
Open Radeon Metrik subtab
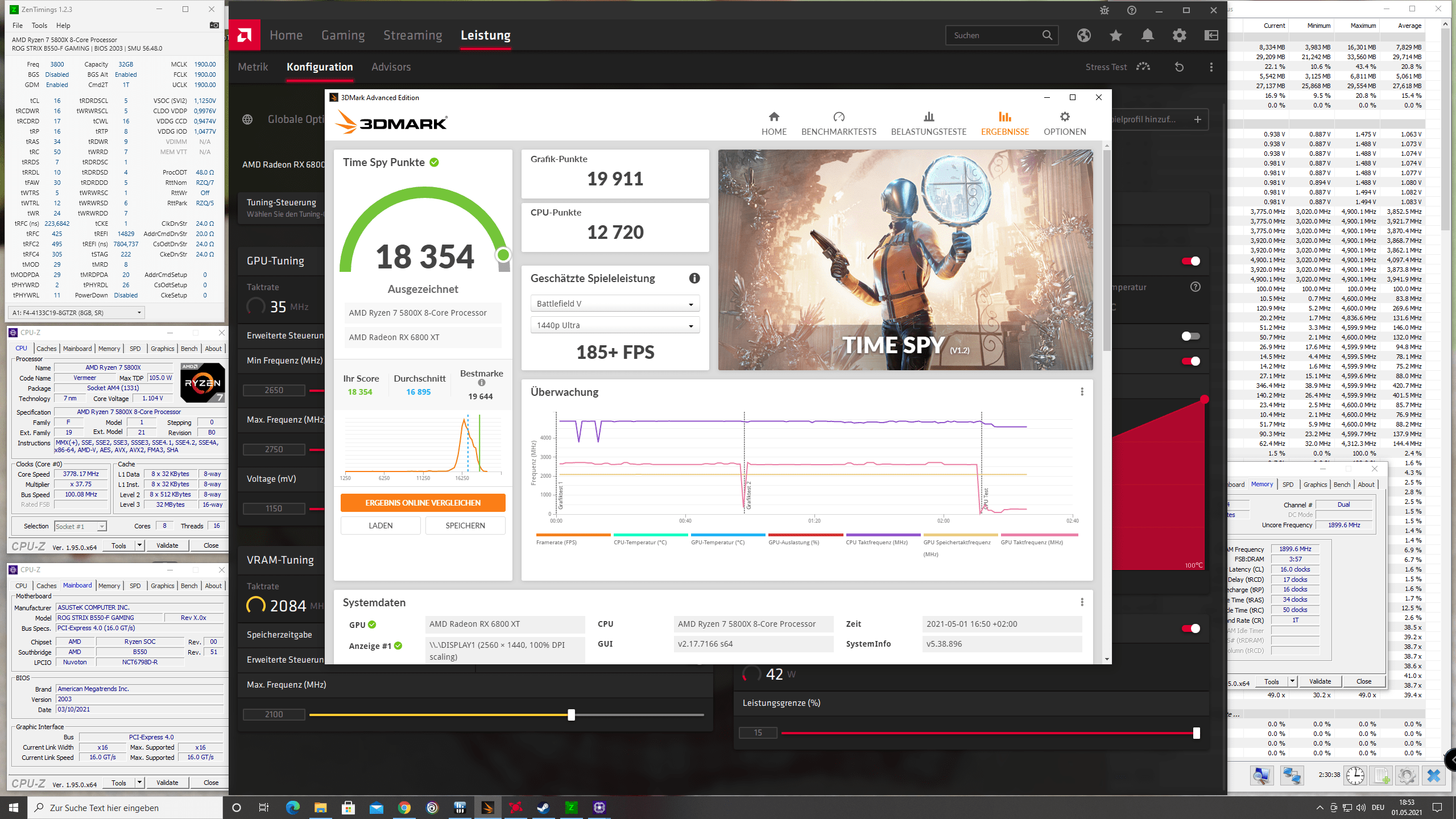tap(253, 67)
